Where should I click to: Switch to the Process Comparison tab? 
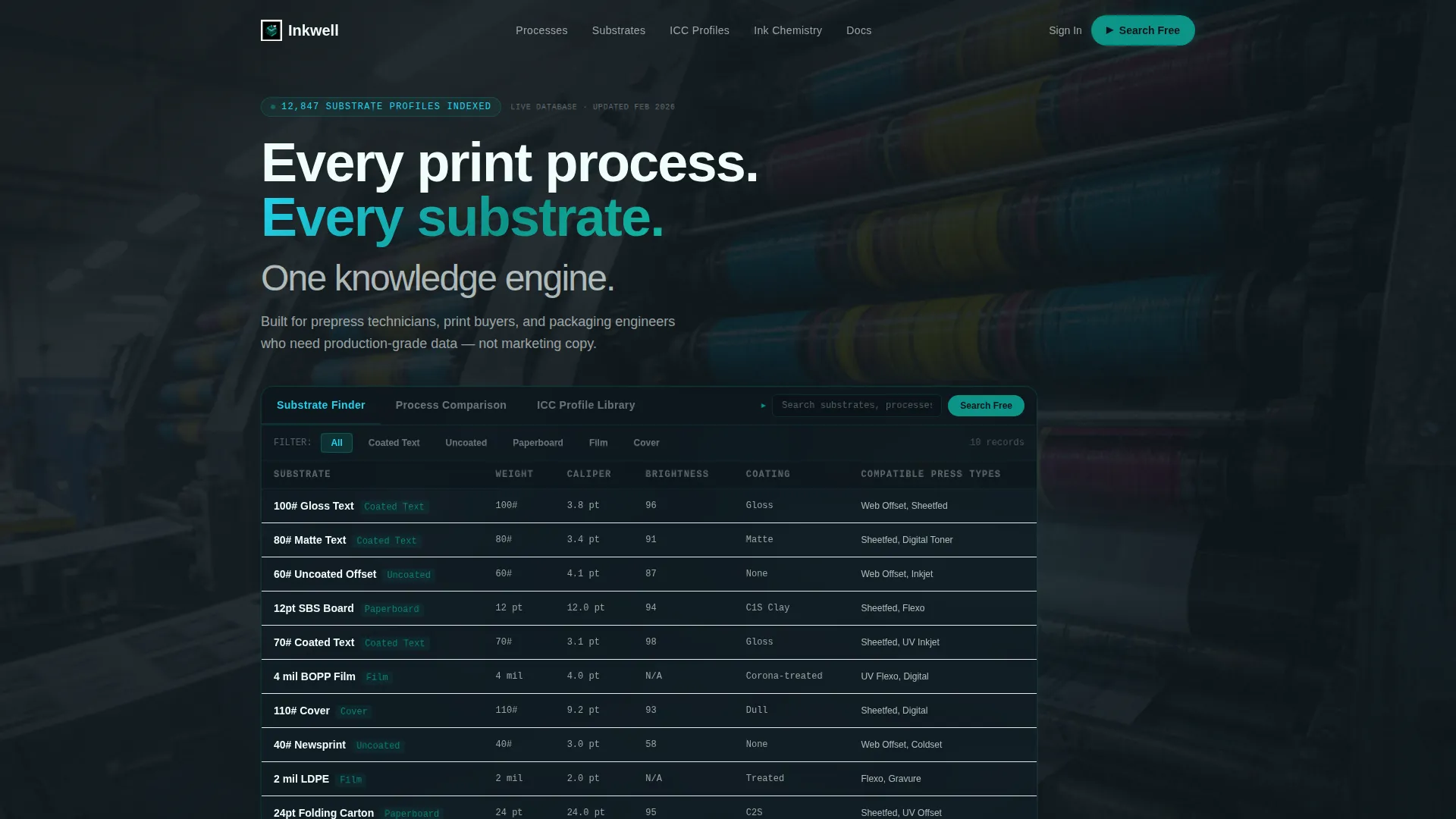click(x=450, y=405)
